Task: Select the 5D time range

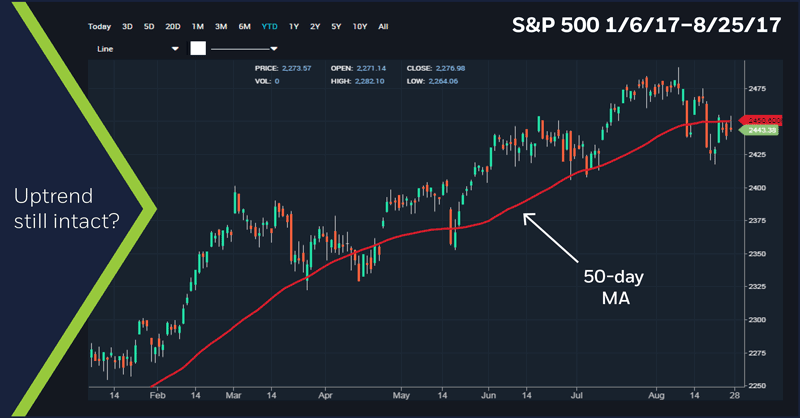Action: [149, 26]
